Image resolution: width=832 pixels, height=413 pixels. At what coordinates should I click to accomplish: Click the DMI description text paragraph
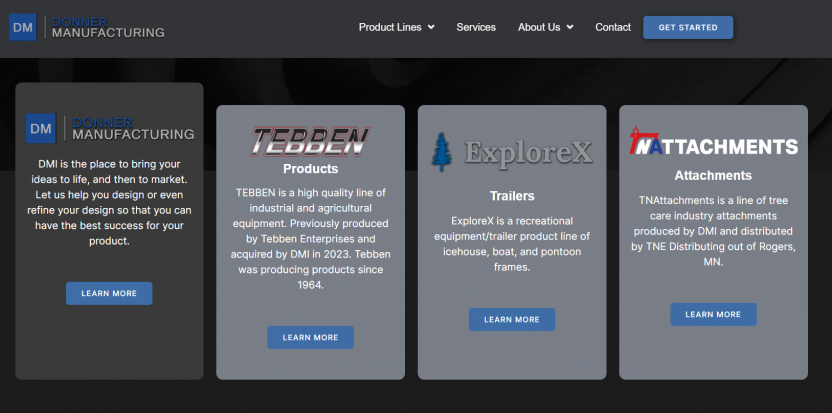tap(109, 202)
